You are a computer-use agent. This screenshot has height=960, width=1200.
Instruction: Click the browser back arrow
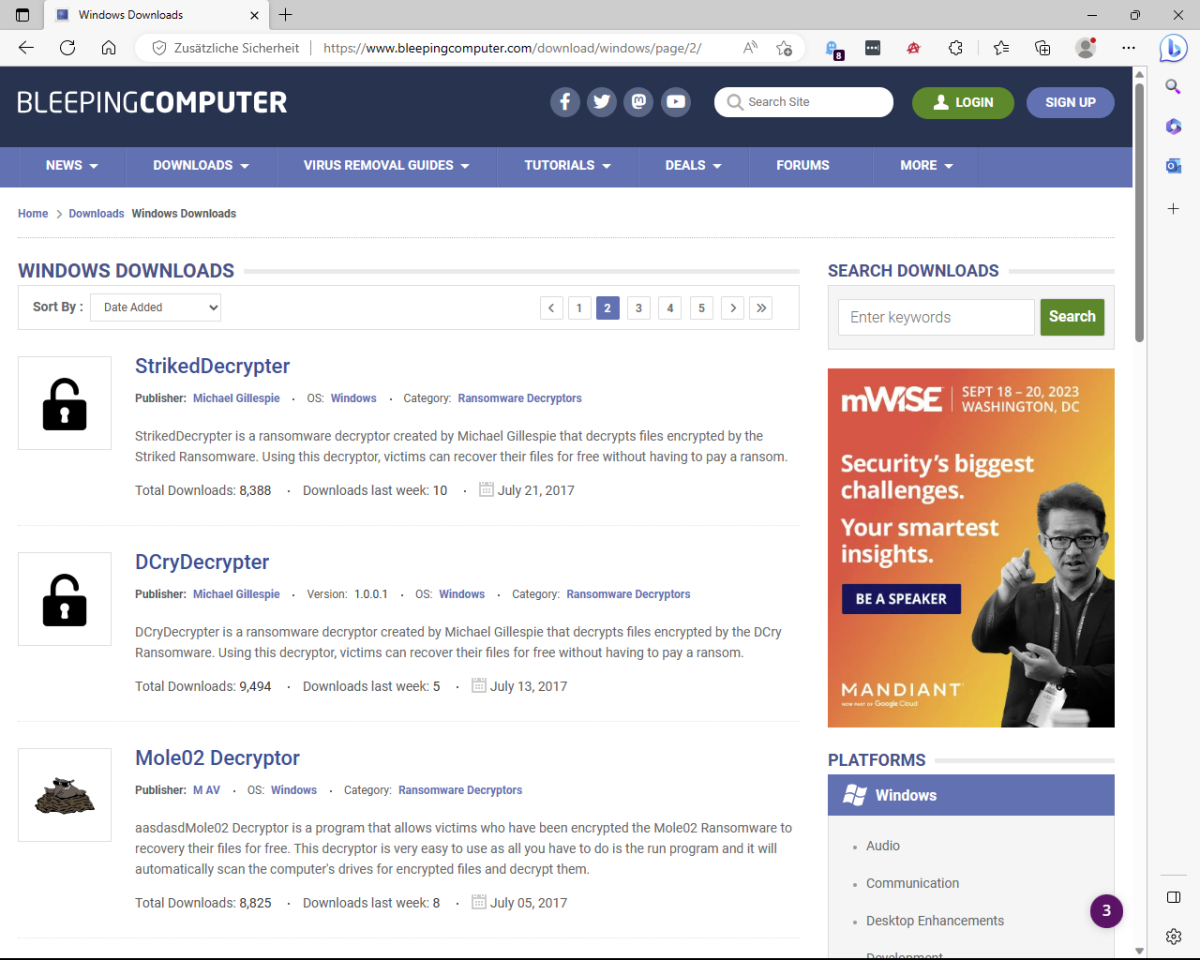(x=26, y=48)
